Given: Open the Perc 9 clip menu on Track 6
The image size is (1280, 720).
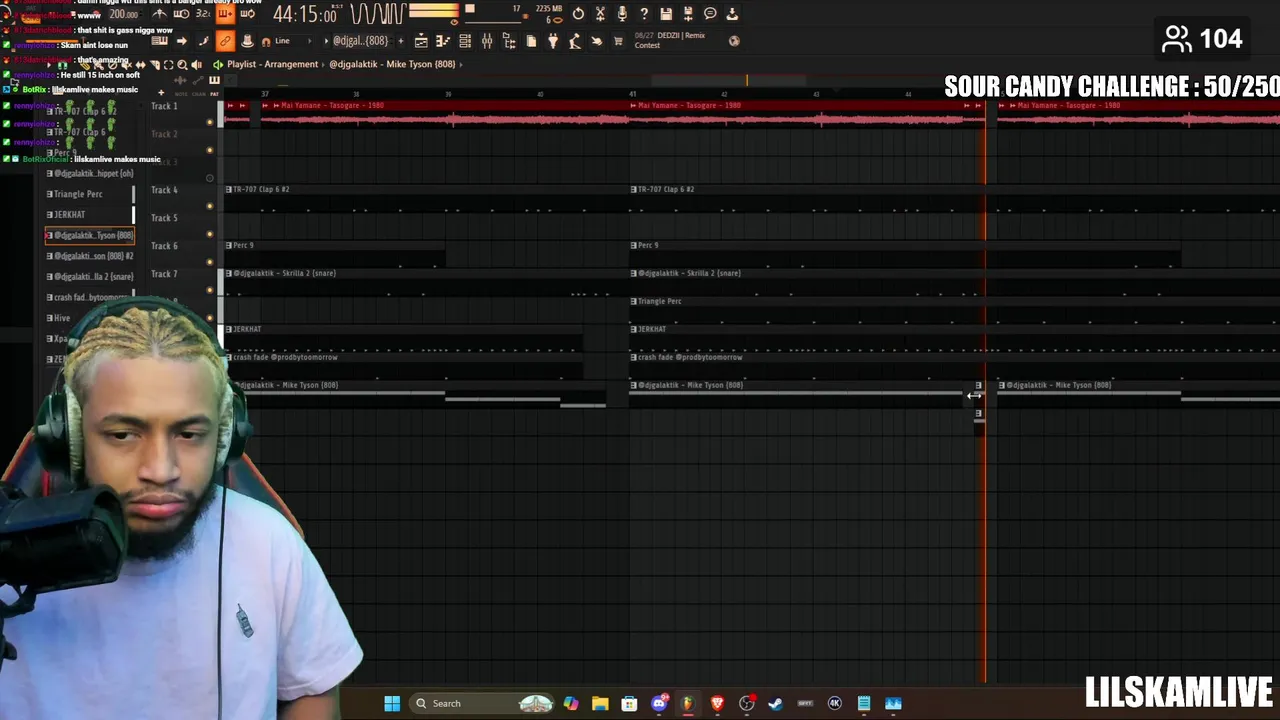Looking at the screenshot, I should pyautogui.click(x=229, y=245).
